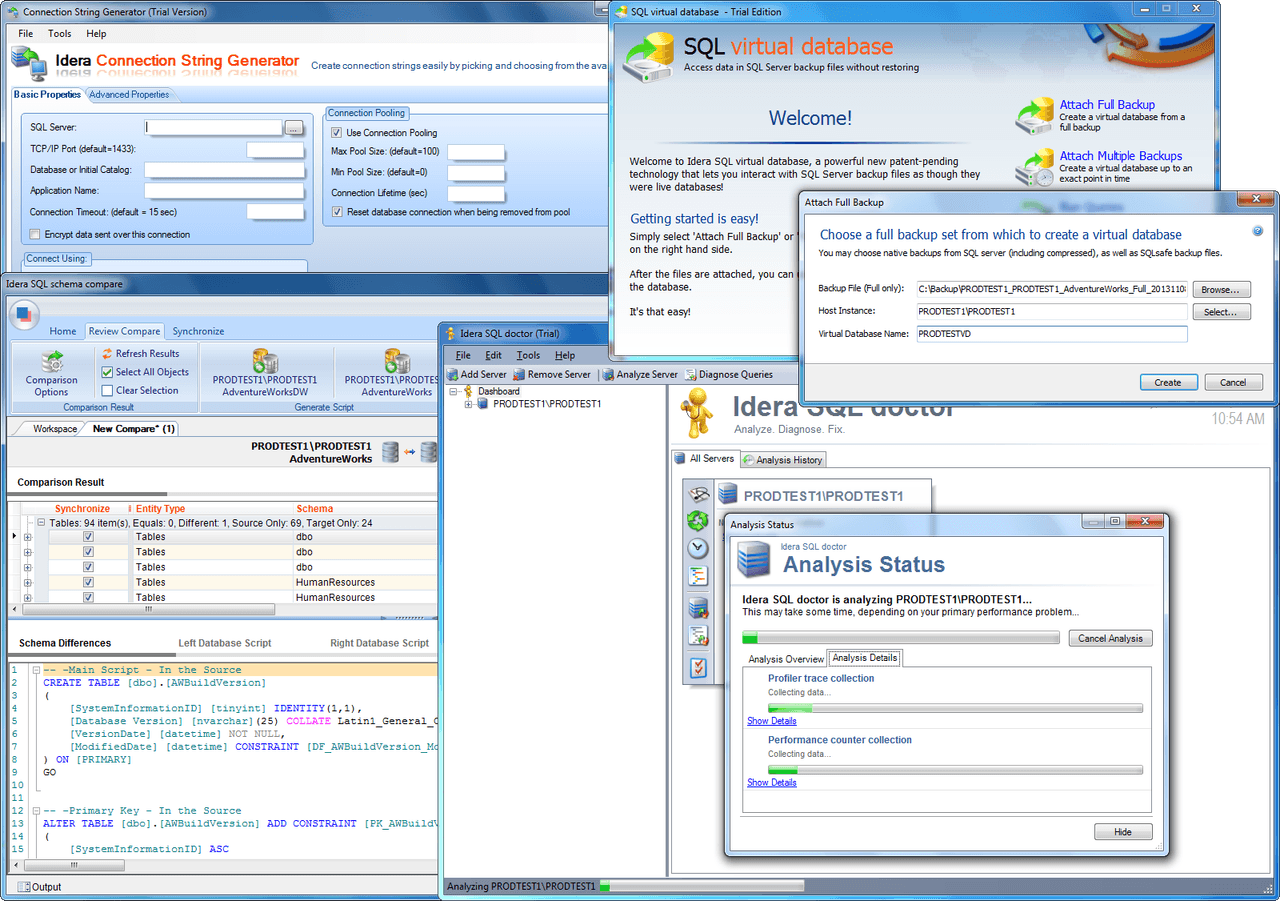Expand the second dbo Tables row
1280x901 pixels.
click(x=27, y=552)
